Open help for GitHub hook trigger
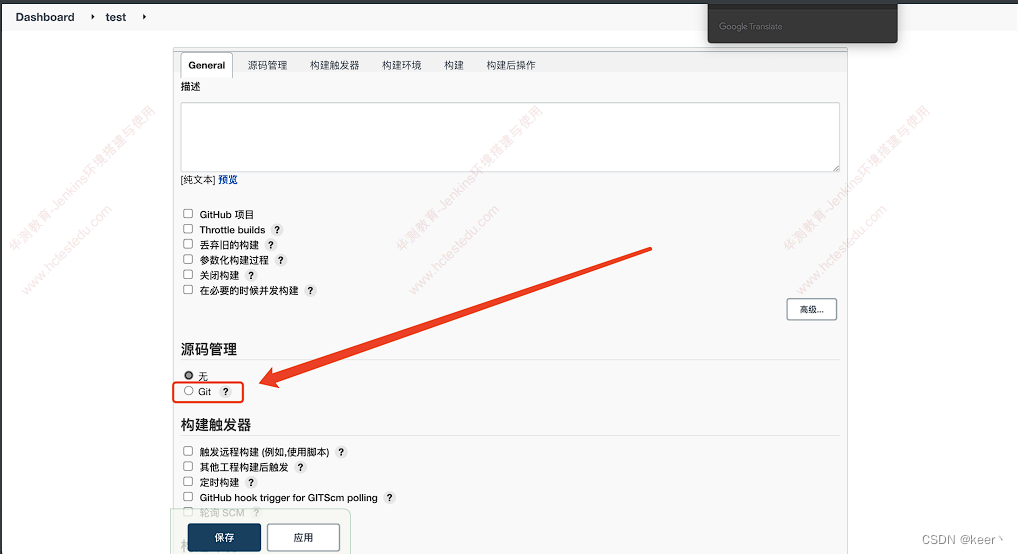Image resolution: width=1018 pixels, height=554 pixels. (x=390, y=497)
